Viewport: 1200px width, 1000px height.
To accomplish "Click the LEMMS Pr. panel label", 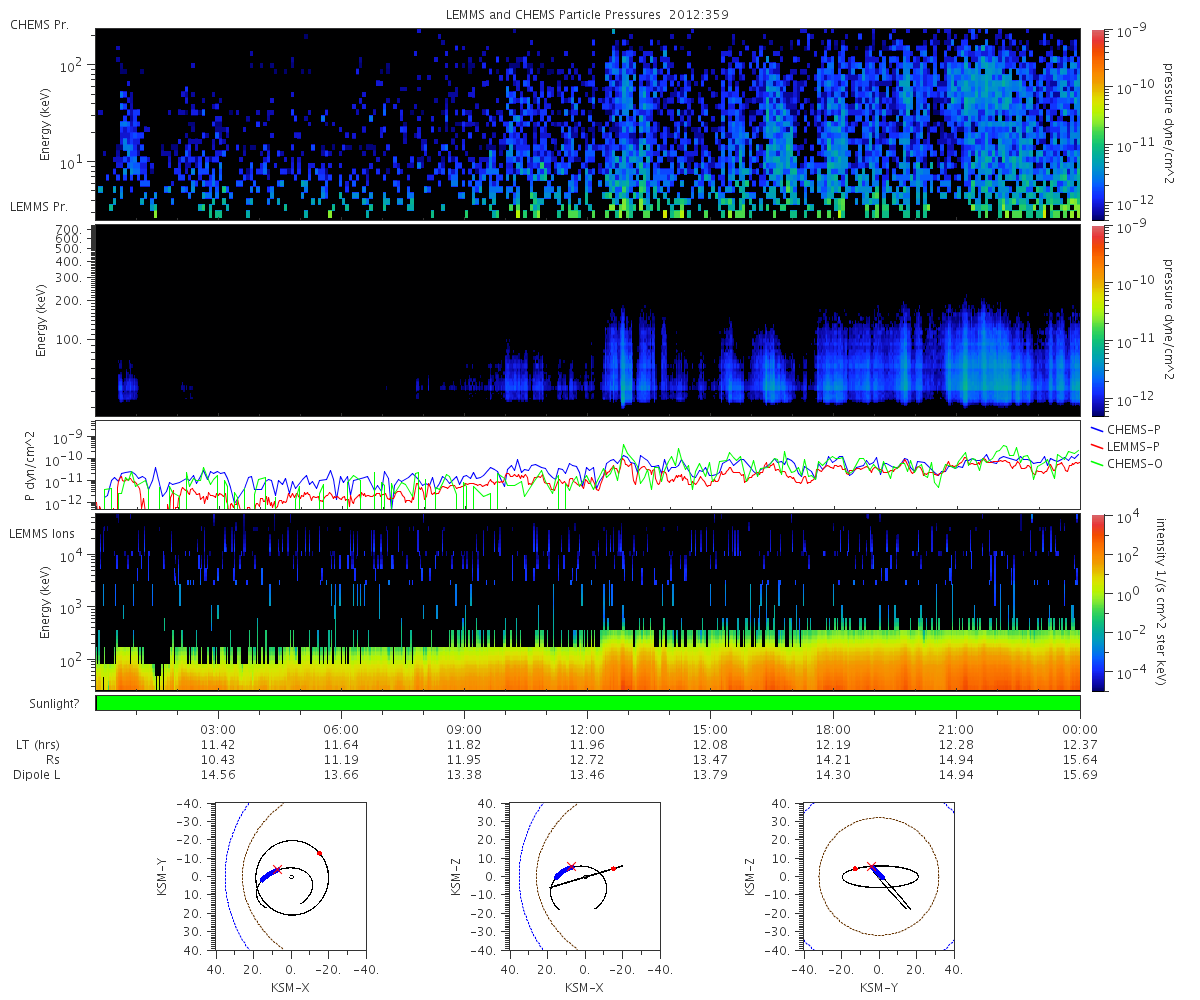I will tap(41, 207).
